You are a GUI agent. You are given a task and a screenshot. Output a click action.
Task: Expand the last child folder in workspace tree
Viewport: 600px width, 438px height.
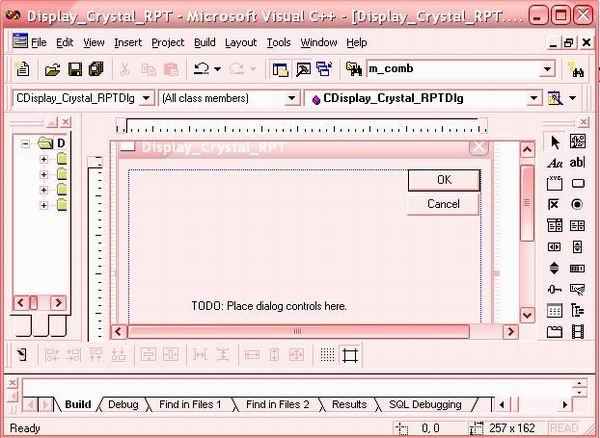pos(44,205)
